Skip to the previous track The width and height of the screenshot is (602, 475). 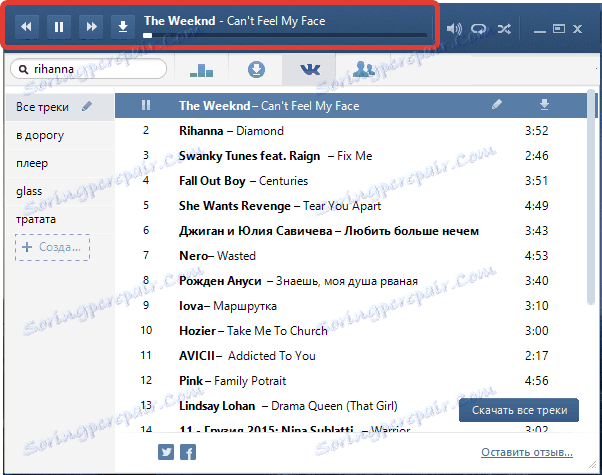pyautogui.click(x=26, y=27)
